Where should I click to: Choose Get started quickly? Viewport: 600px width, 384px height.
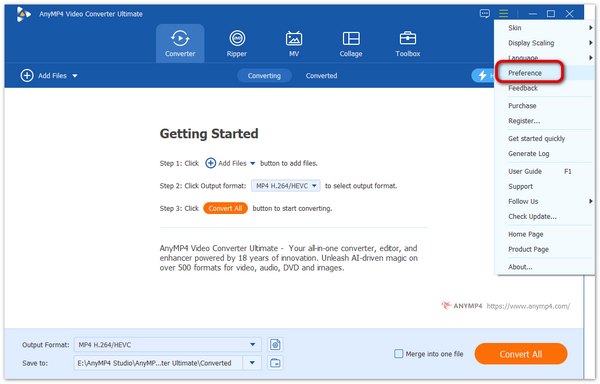click(x=543, y=138)
